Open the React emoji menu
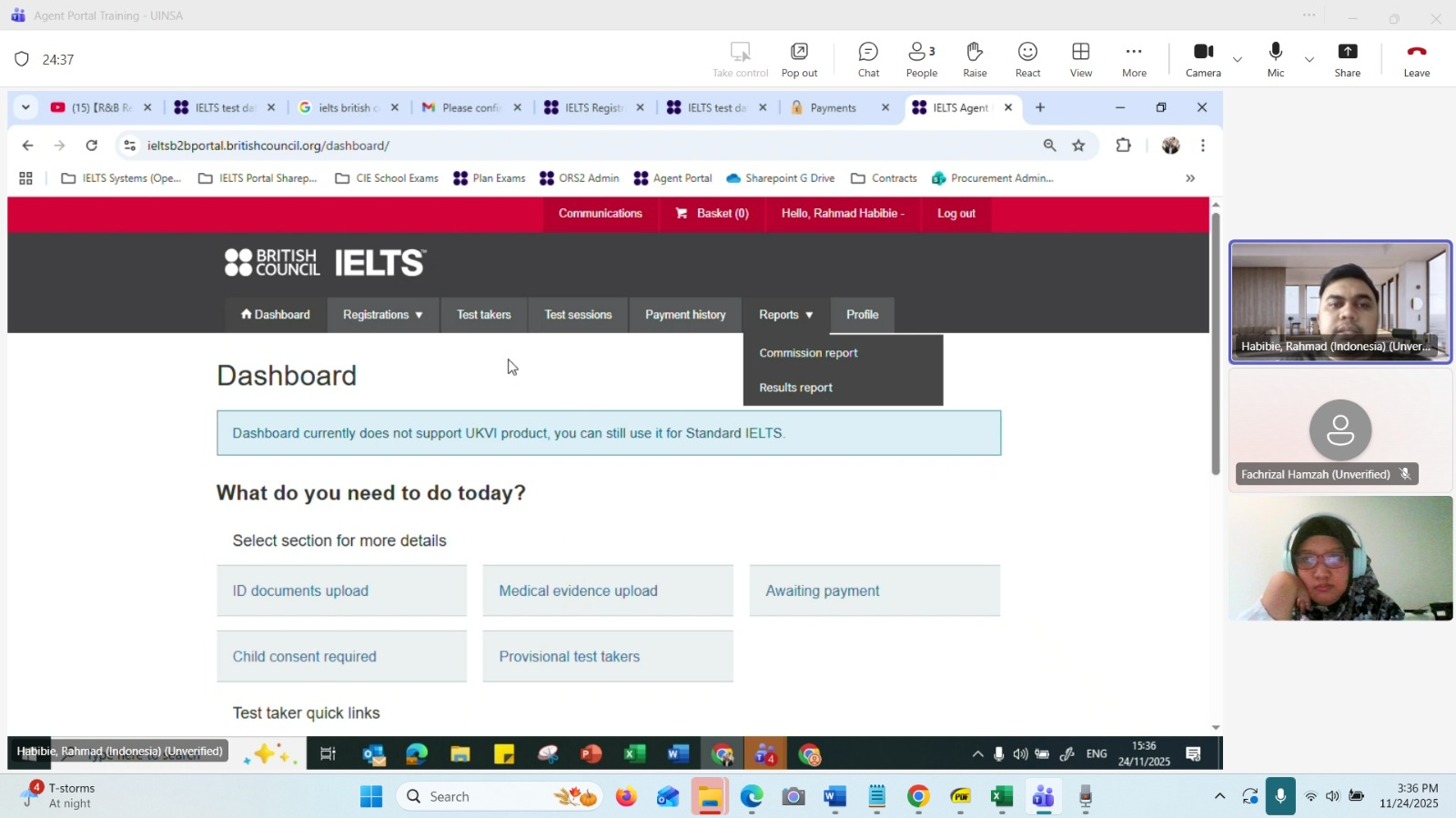Viewport: 1456px width, 818px height. pyautogui.click(x=1027, y=59)
